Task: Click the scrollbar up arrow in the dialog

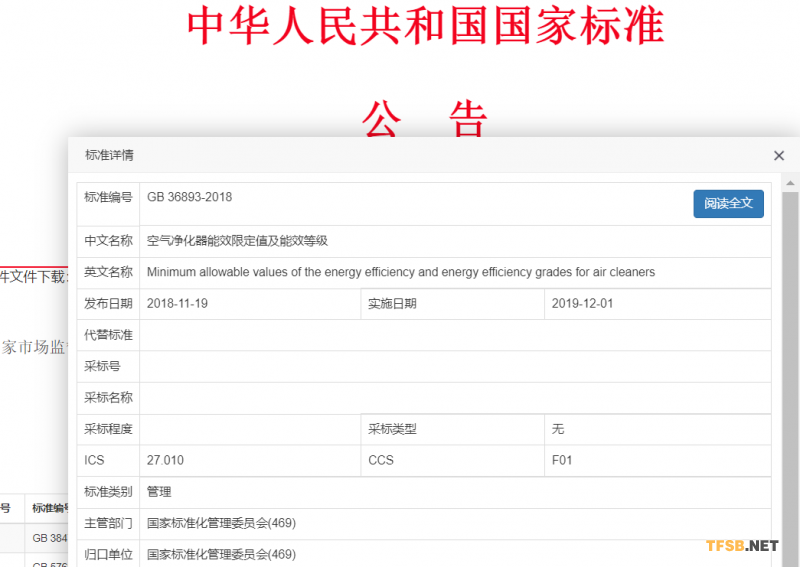Action: (x=789, y=183)
